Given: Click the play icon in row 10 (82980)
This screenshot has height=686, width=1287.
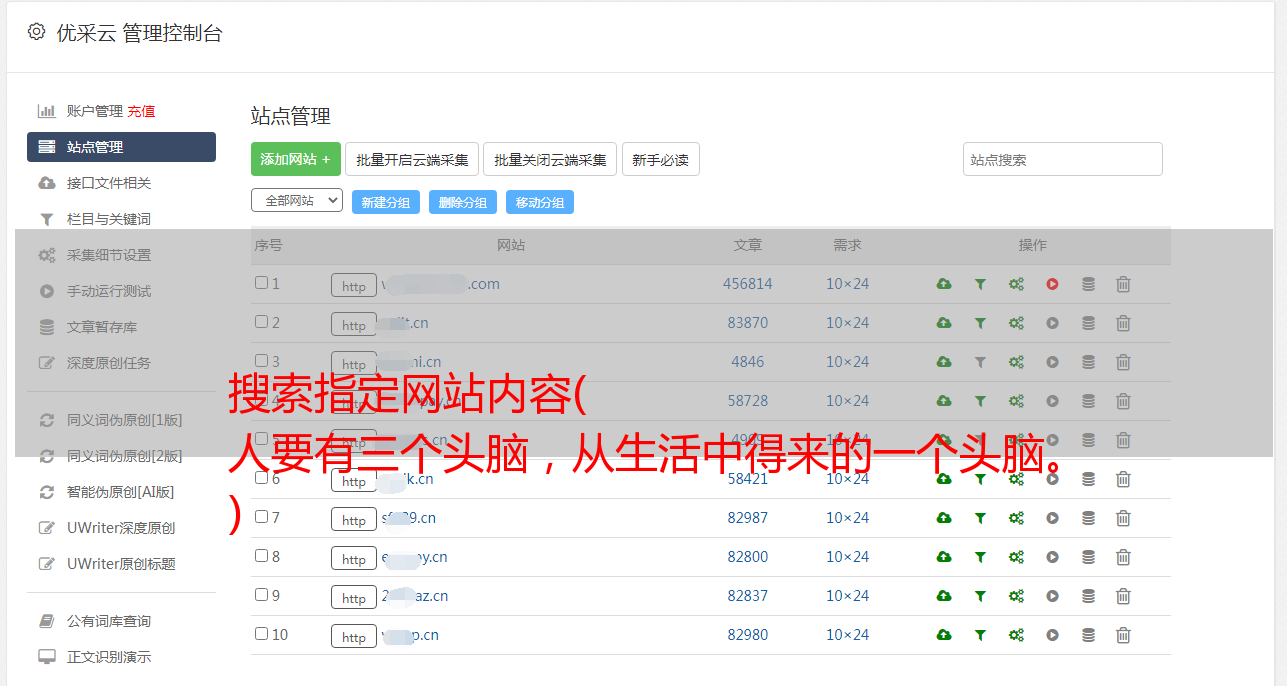Looking at the screenshot, I should 1052,635.
